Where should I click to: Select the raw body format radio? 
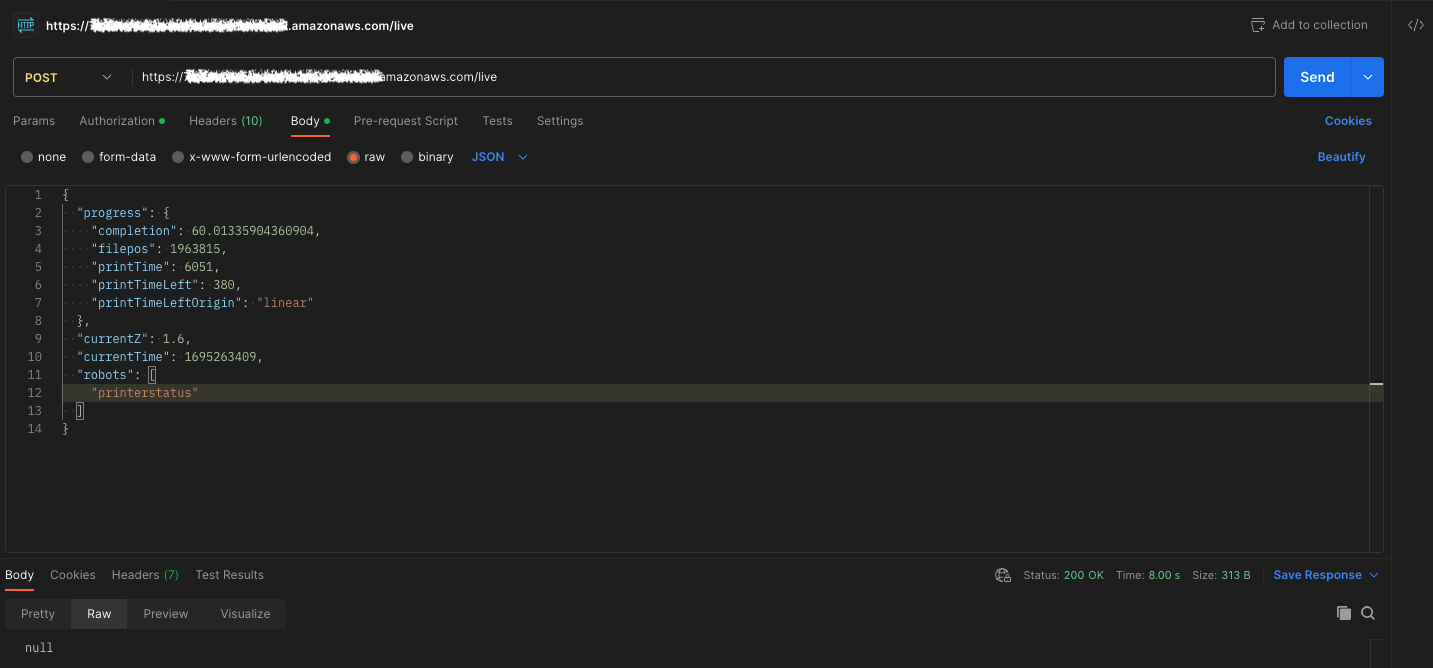[x=353, y=156]
